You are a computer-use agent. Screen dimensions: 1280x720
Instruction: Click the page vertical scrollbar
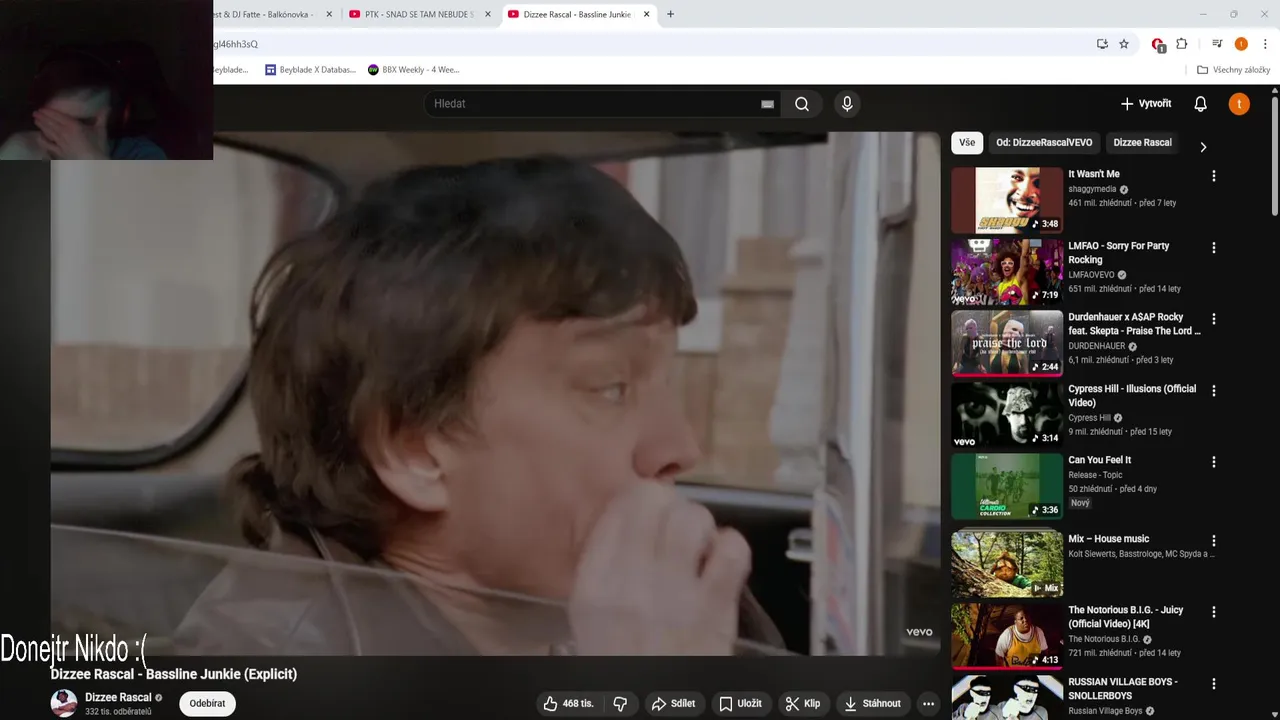click(x=1275, y=155)
